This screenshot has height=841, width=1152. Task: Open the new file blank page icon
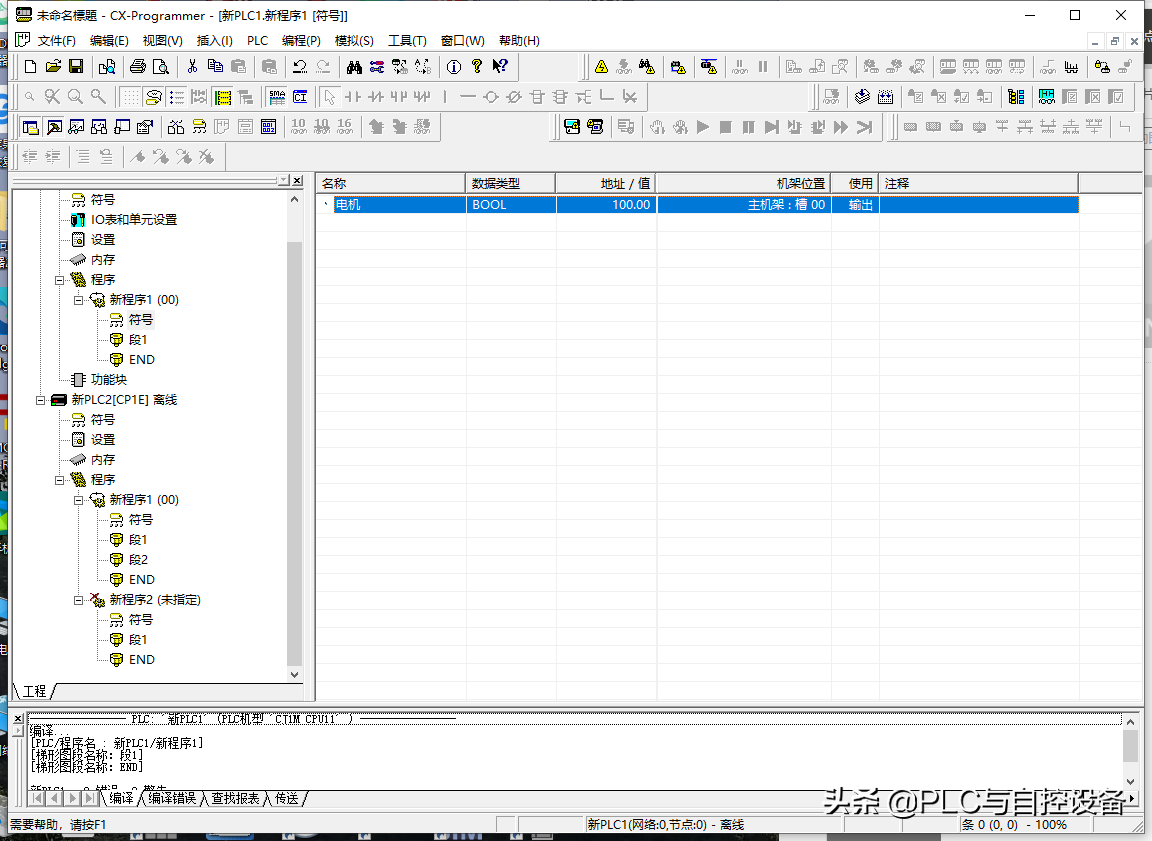pos(30,67)
